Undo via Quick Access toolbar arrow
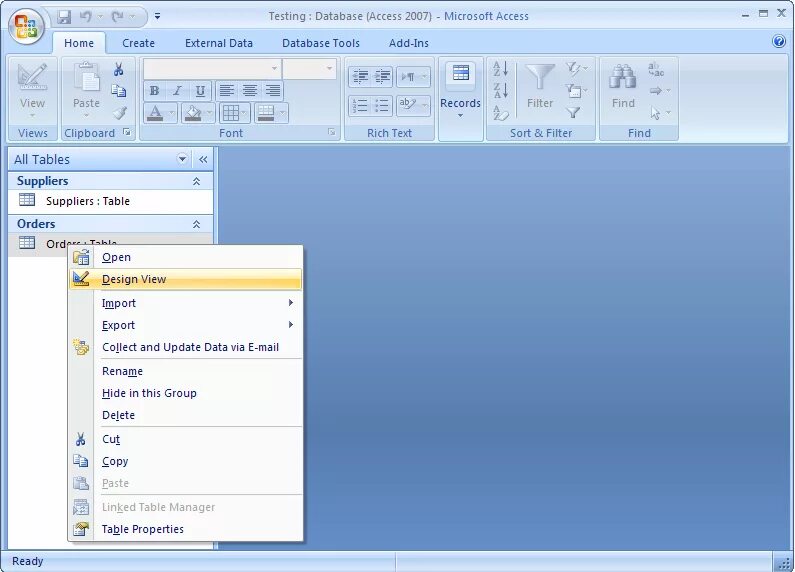Image resolution: width=795 pixels, height=572 pixels. coord(86,17)
